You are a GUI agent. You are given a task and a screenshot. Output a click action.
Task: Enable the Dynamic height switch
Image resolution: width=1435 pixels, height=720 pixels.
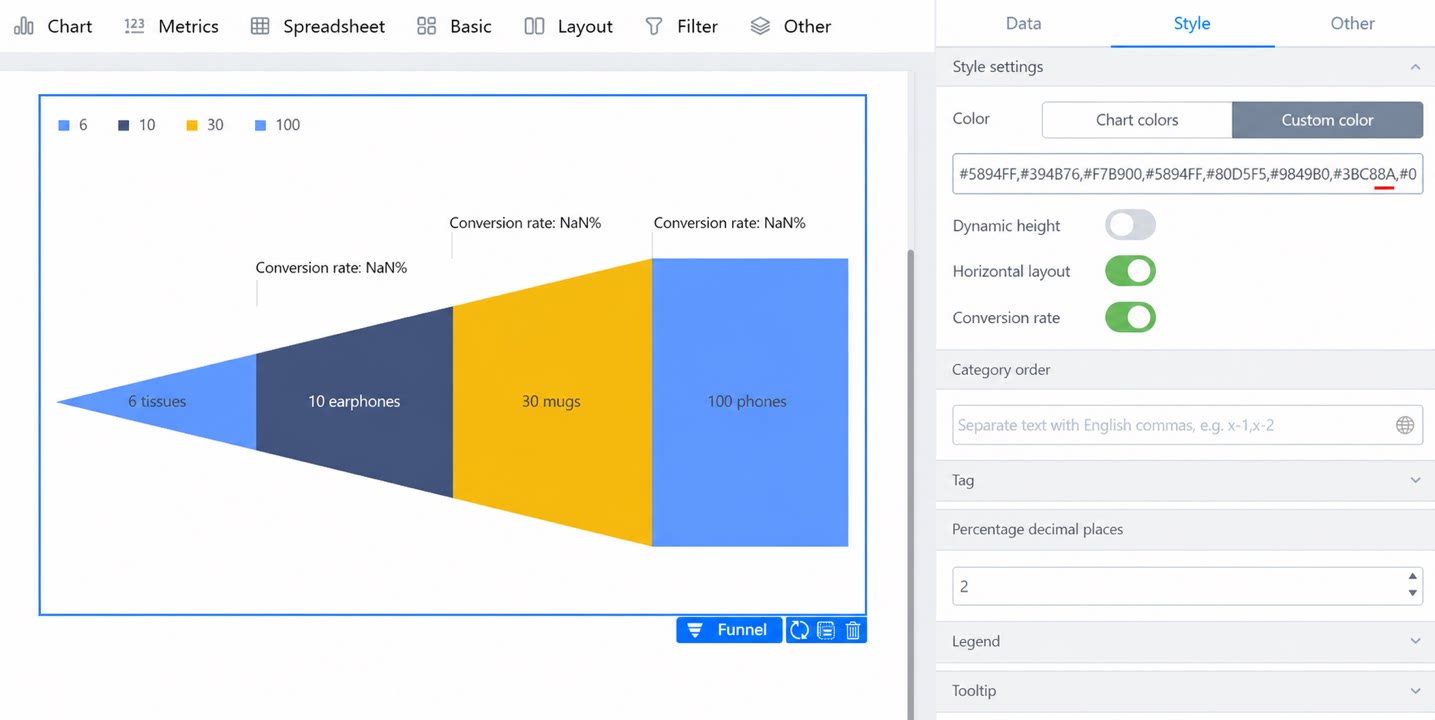[1130, 225]
